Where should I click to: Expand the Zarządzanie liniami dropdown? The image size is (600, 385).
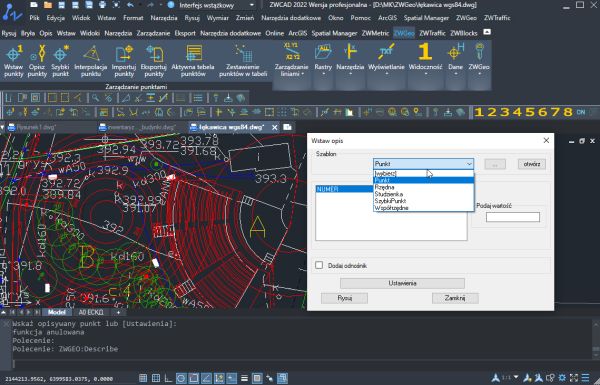[291, 70]
